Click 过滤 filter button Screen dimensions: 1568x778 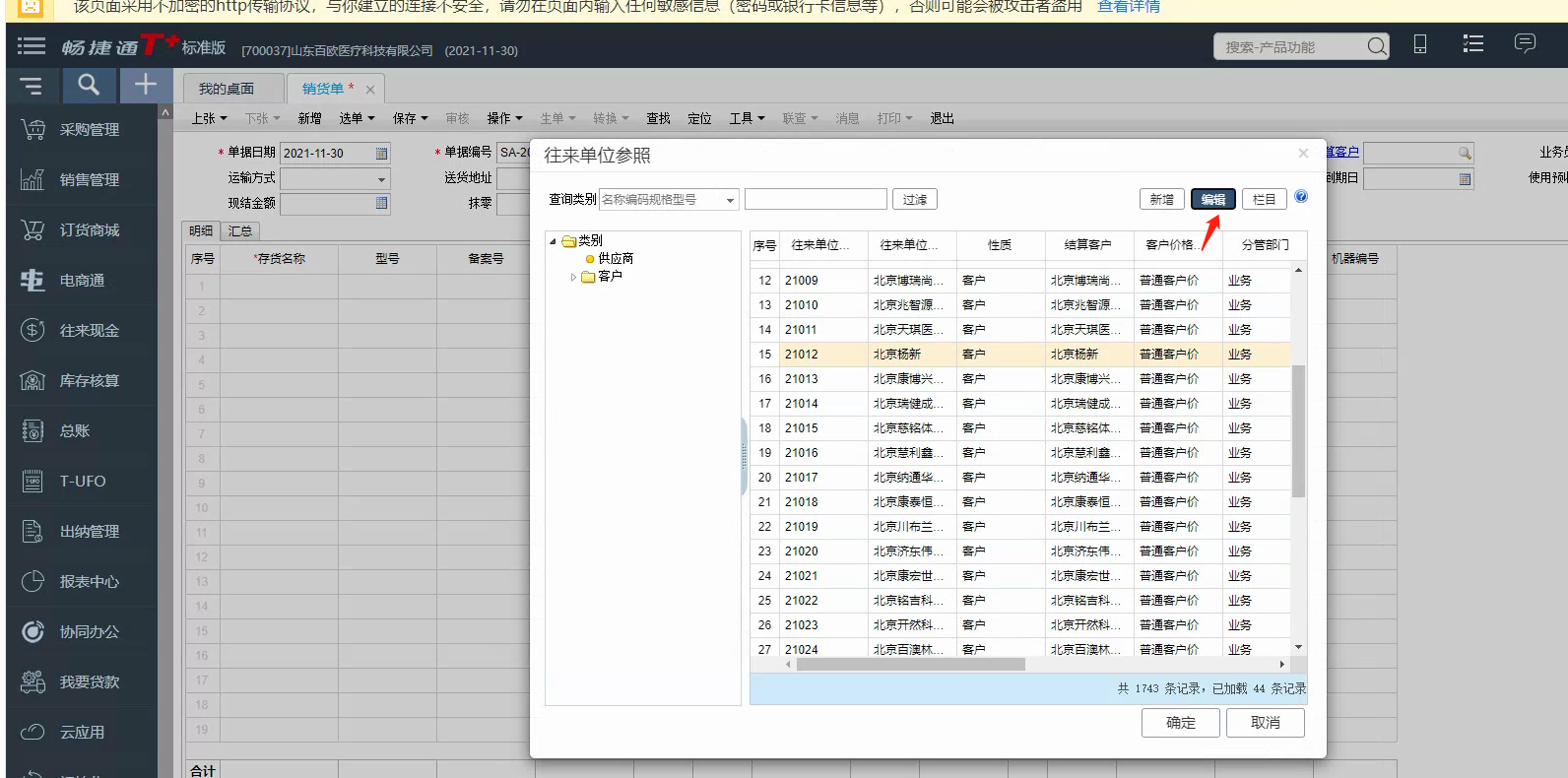tap(915, 199)
